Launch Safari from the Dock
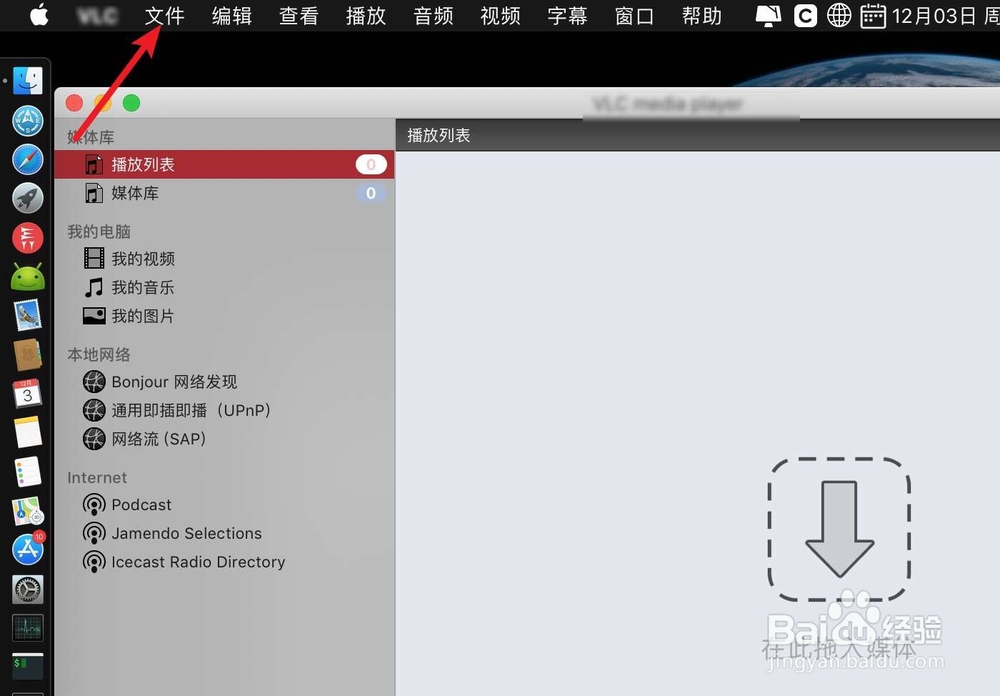Viewport: 1000px width, 696px height. coord(27,159)
